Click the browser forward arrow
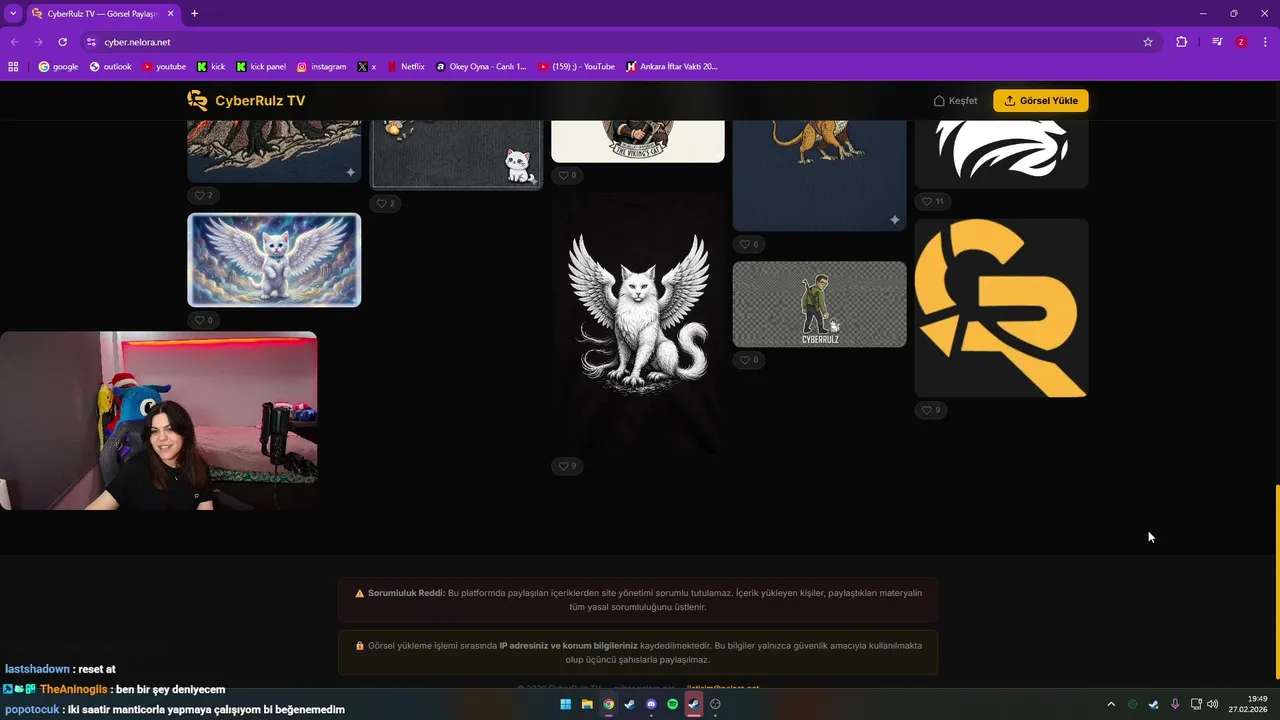The width and height of the screenshot is (1280, 720). (x=38, y=42)
